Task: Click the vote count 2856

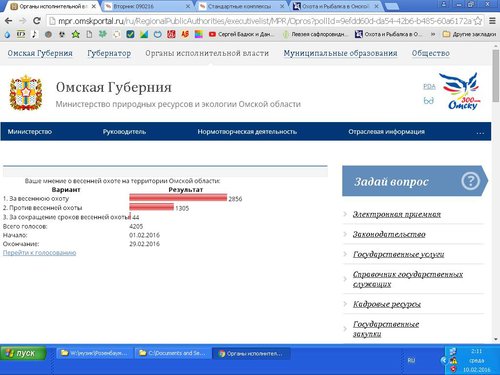Action: [235, 199]
